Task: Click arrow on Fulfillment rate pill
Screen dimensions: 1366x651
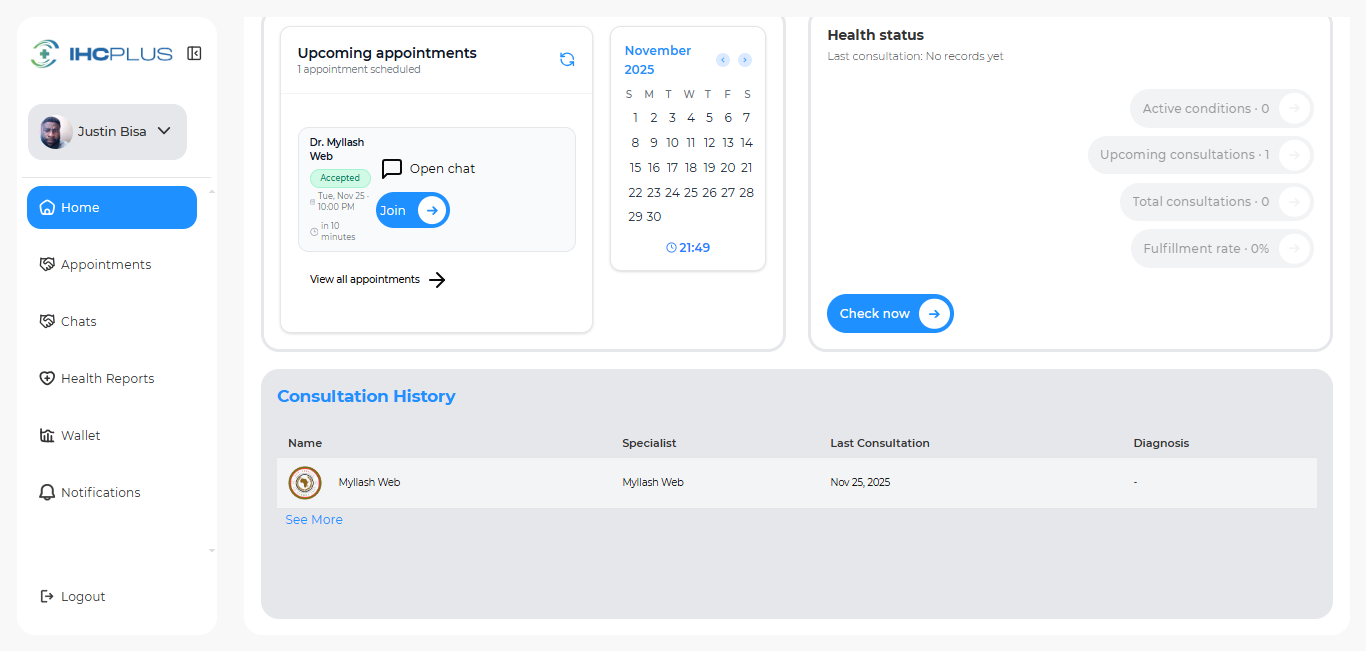Action: tap(1294, 249)
